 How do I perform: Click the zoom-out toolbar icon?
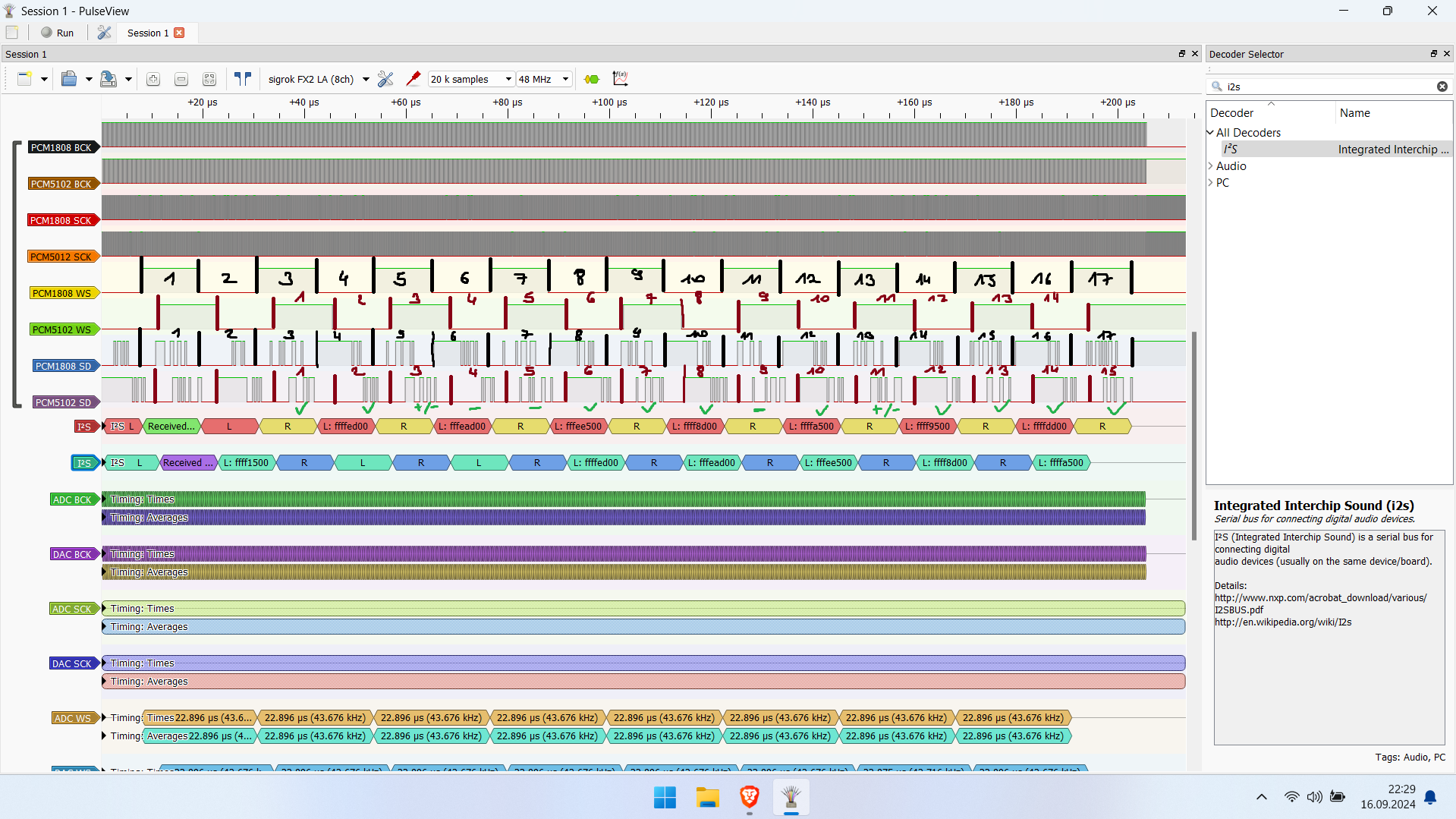(x=181, y=79)
